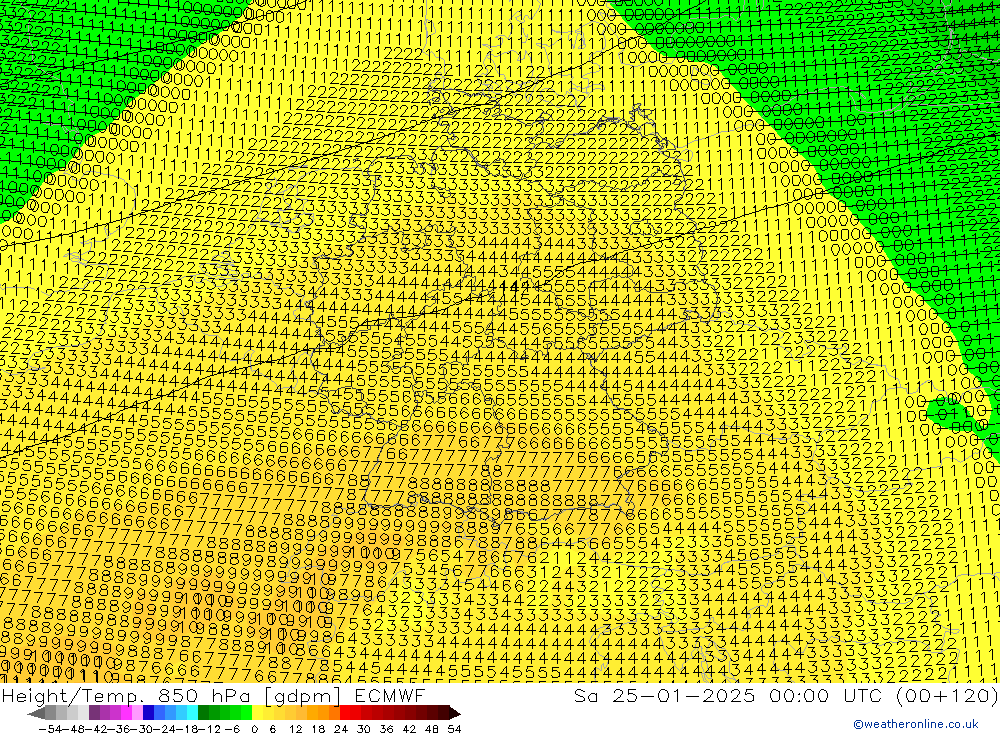The image size is (1000, 733).
Task: Click the left arrow end of color scale
Action: [x=36, y=714]
